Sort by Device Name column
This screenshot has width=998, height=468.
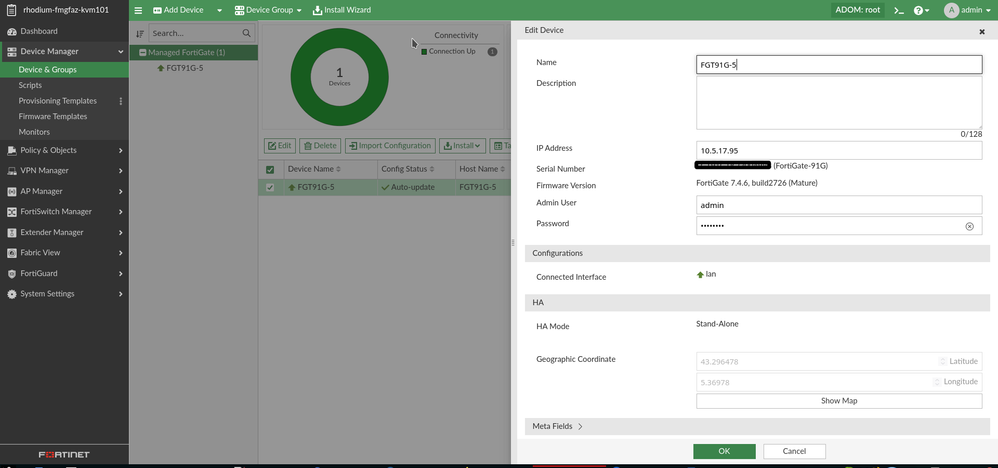click(x=314, y=169)
